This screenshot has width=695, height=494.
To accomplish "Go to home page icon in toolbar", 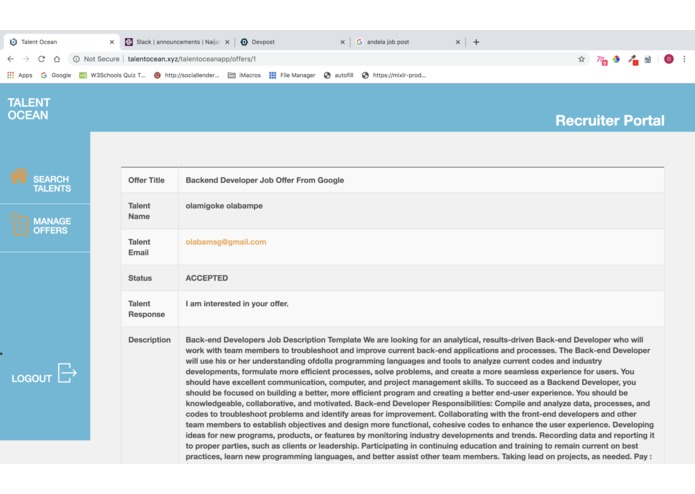I will point(57,59).
